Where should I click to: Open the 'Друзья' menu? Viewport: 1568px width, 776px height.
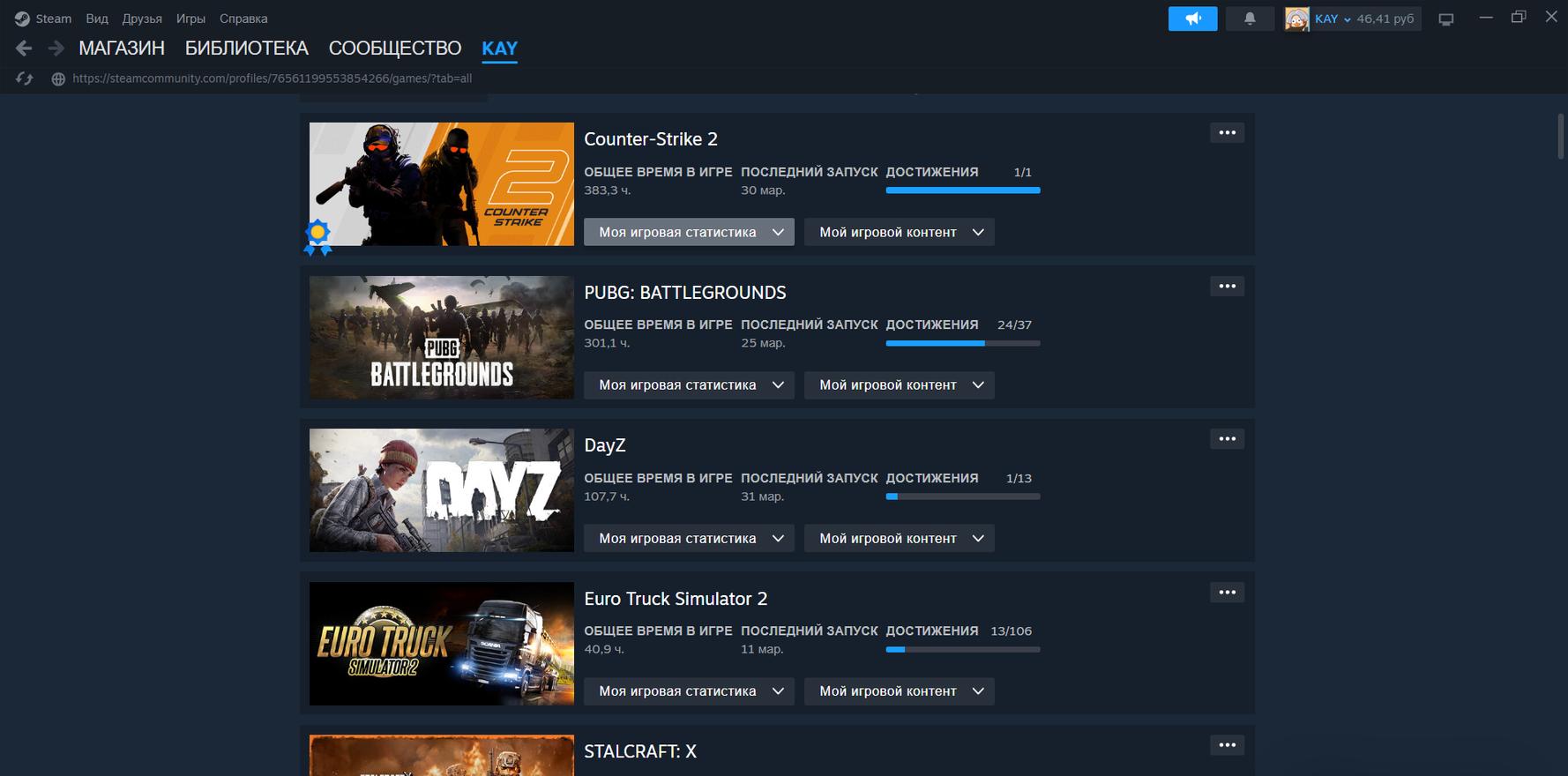tap(142, 19)
